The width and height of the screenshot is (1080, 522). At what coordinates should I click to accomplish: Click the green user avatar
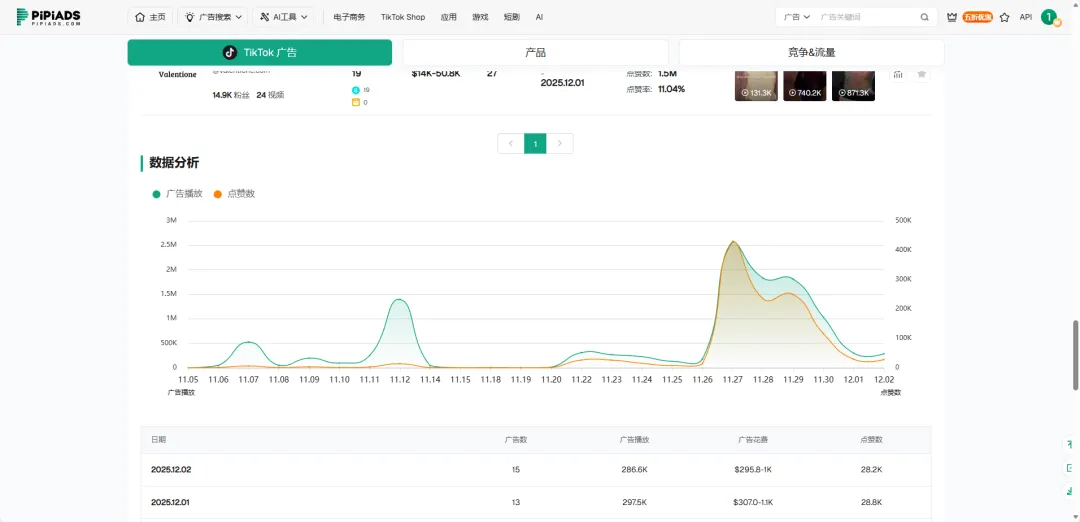[1048, 17]
